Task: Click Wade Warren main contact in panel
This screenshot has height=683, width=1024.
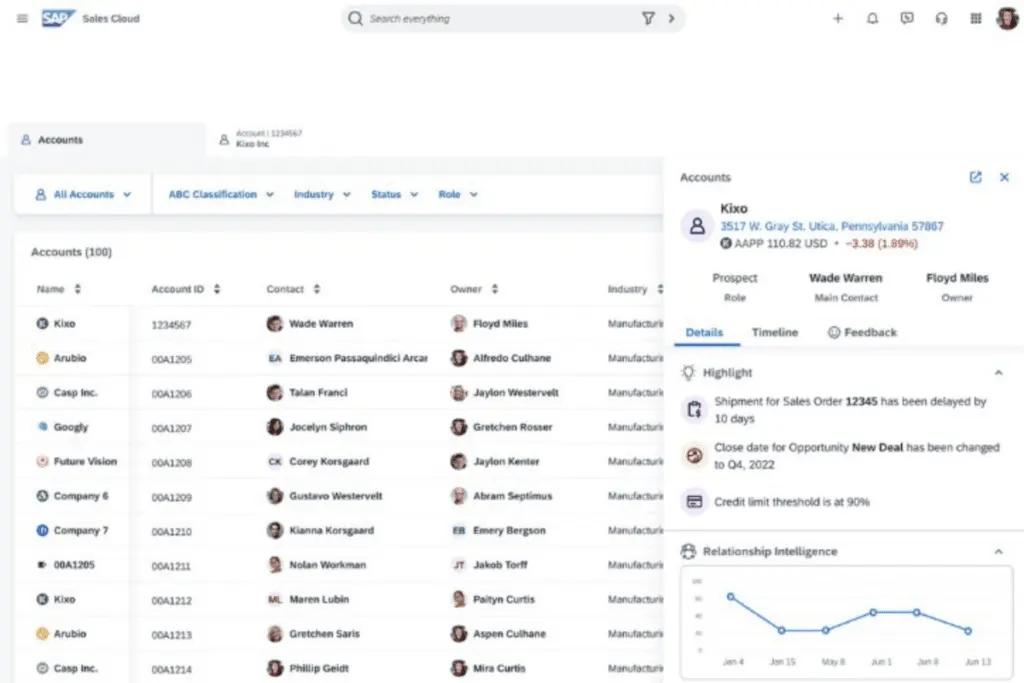Action: pos(846,278)
